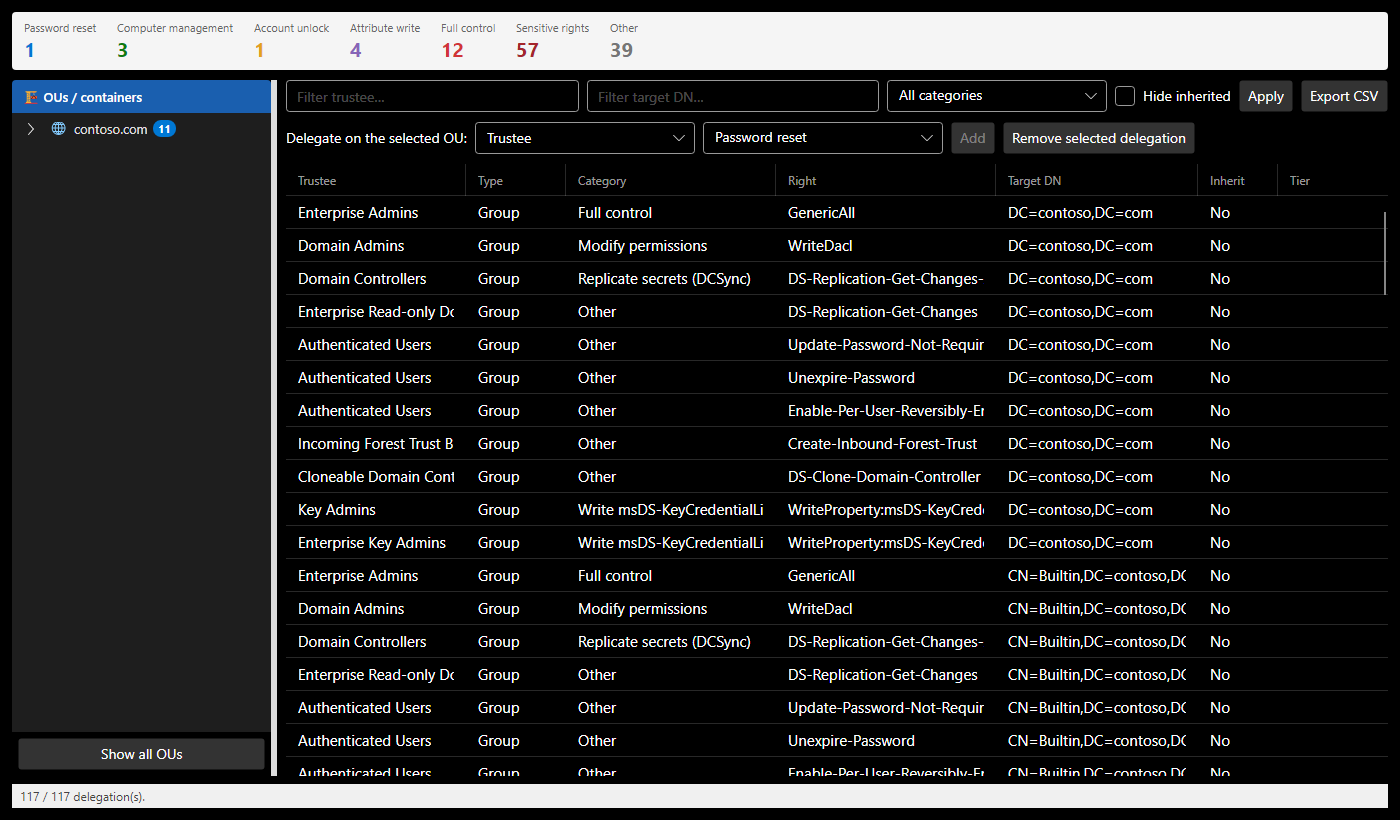1400x820 pixels.
Task: Click the OUs / containers header icon
Action: [x=32, y=97]
